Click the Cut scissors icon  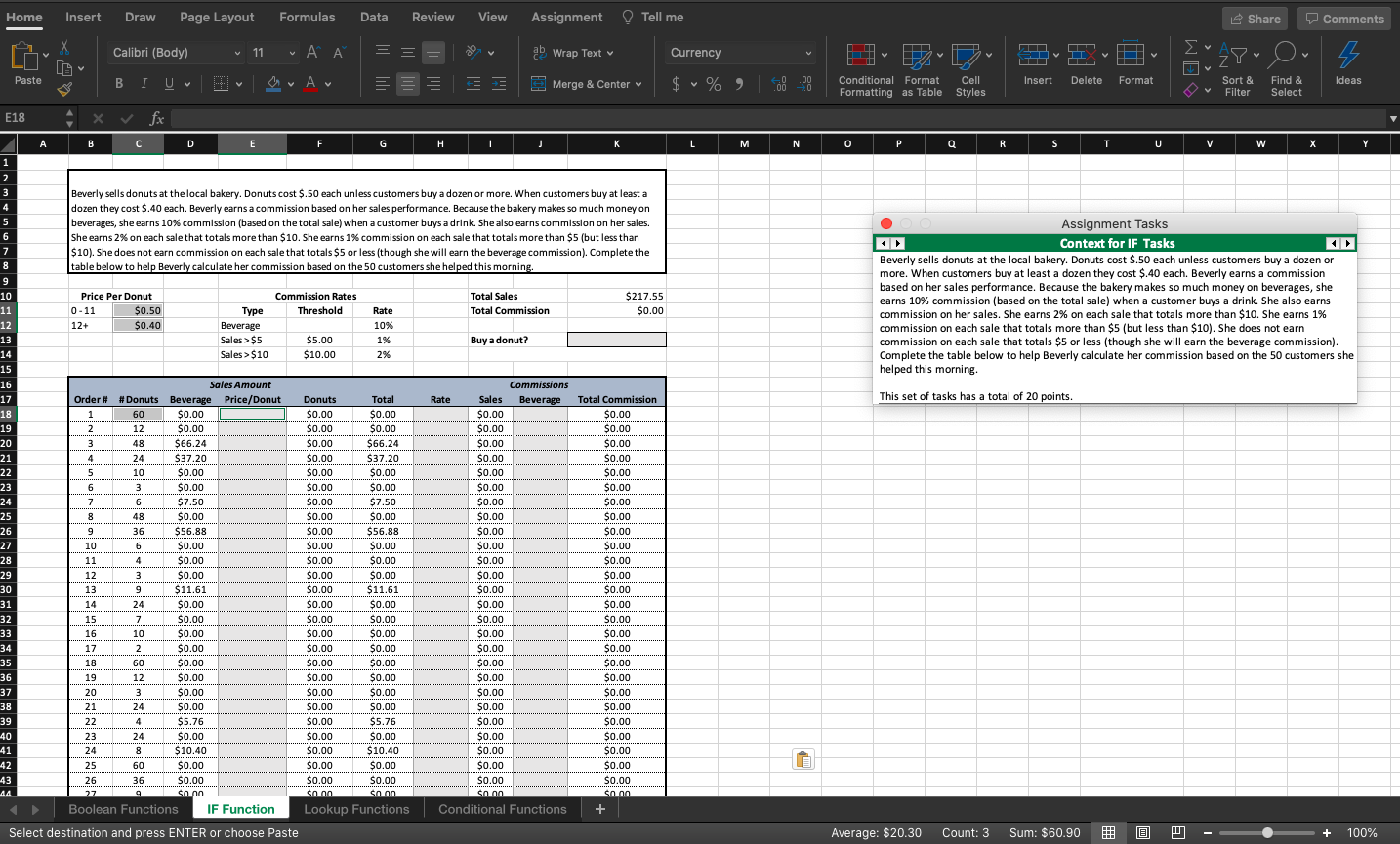click(64, 47)
